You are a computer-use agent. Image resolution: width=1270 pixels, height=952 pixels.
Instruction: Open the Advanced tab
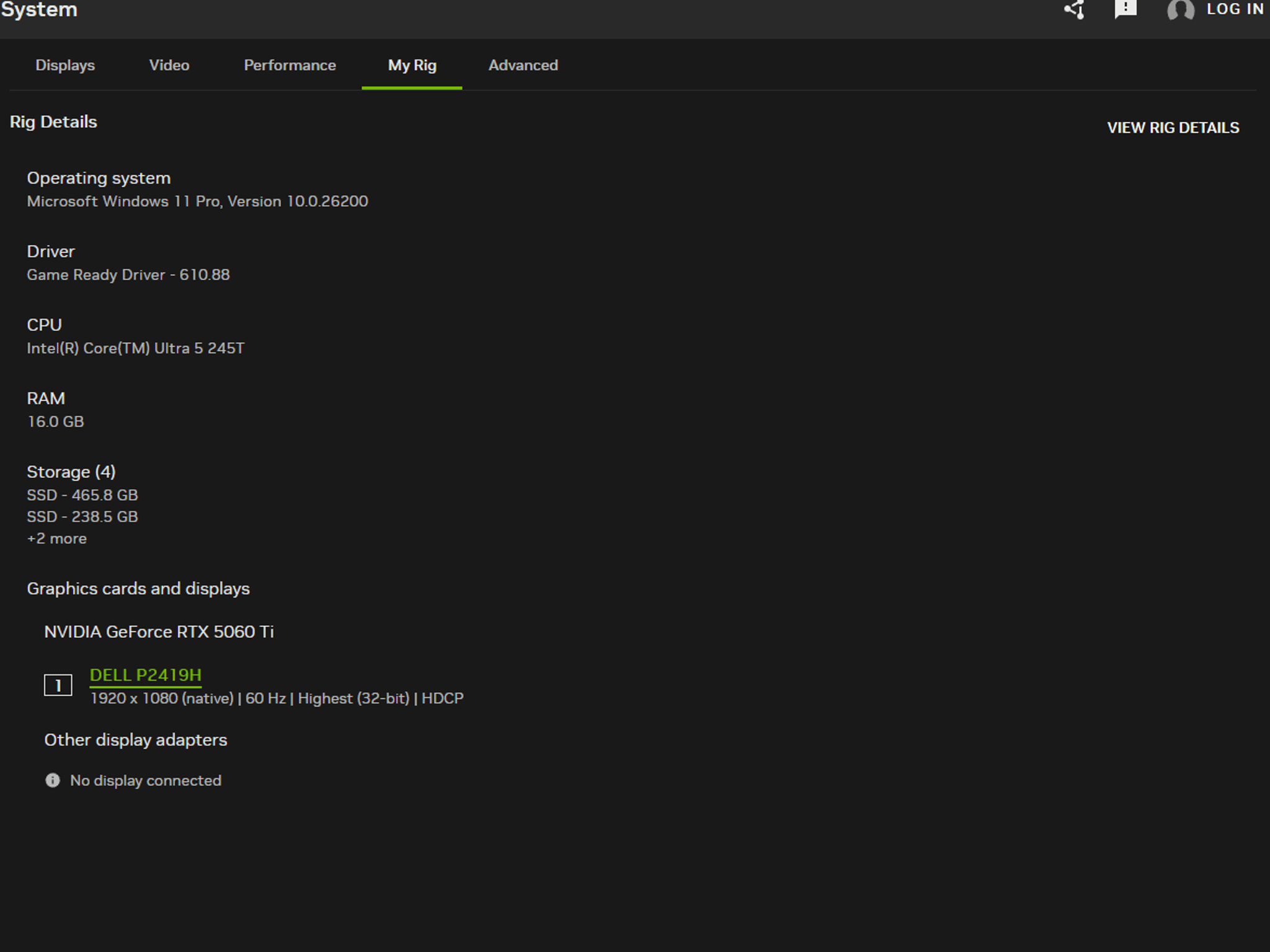[523, 65]
